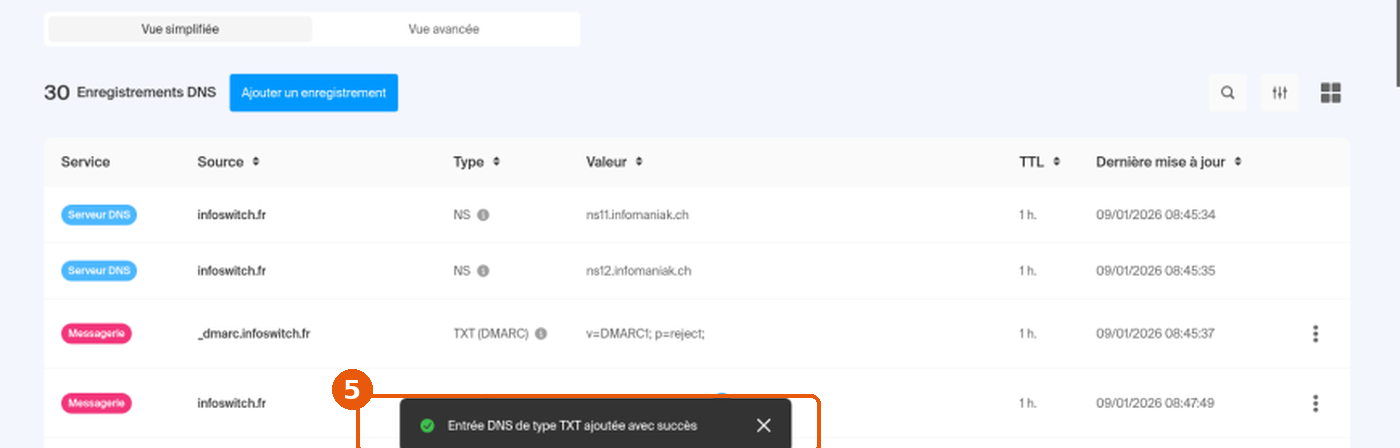Screen dimensions: 1400x448
Task: Click Messagerie badge in _dmarc row
Action: click(x=97, y=334)
